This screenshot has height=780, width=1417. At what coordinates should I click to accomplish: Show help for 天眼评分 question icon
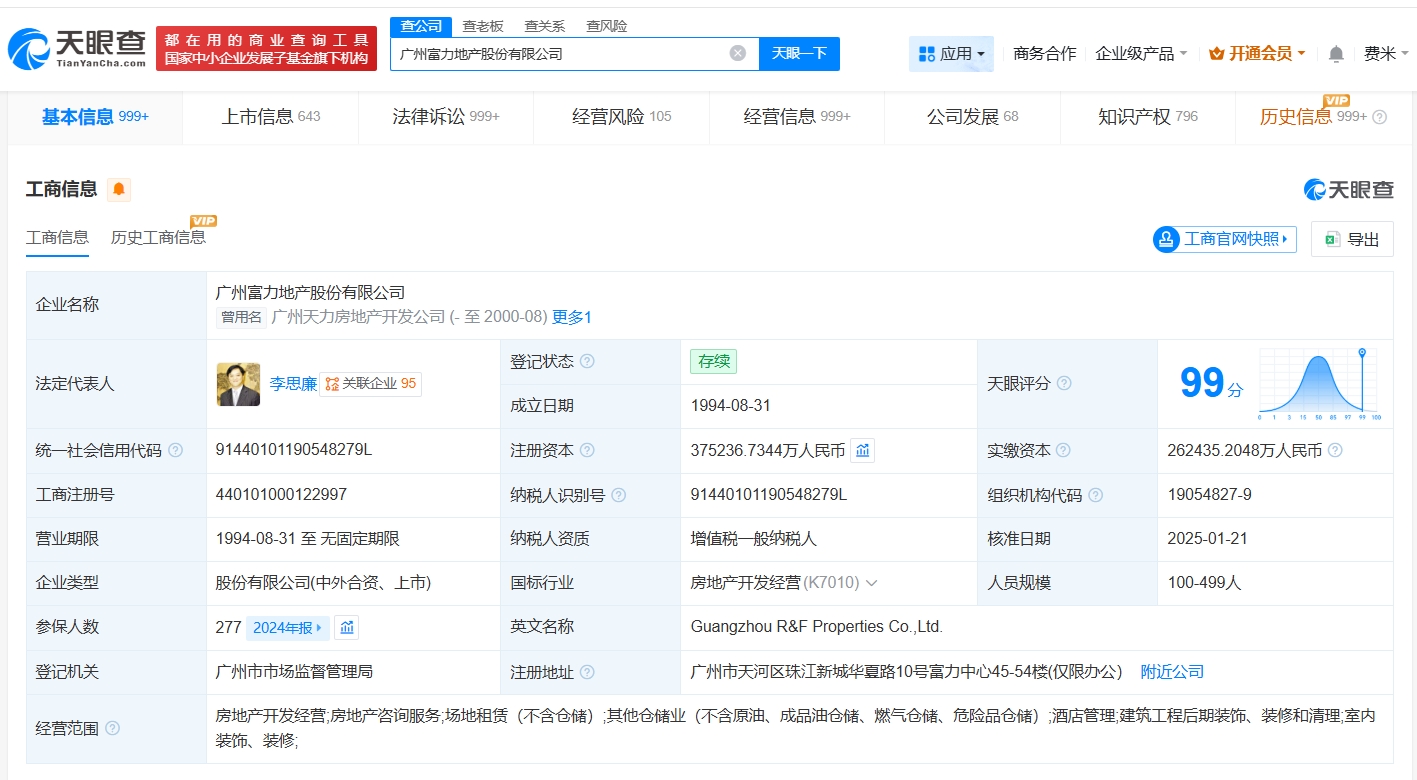coord(1064,383)
